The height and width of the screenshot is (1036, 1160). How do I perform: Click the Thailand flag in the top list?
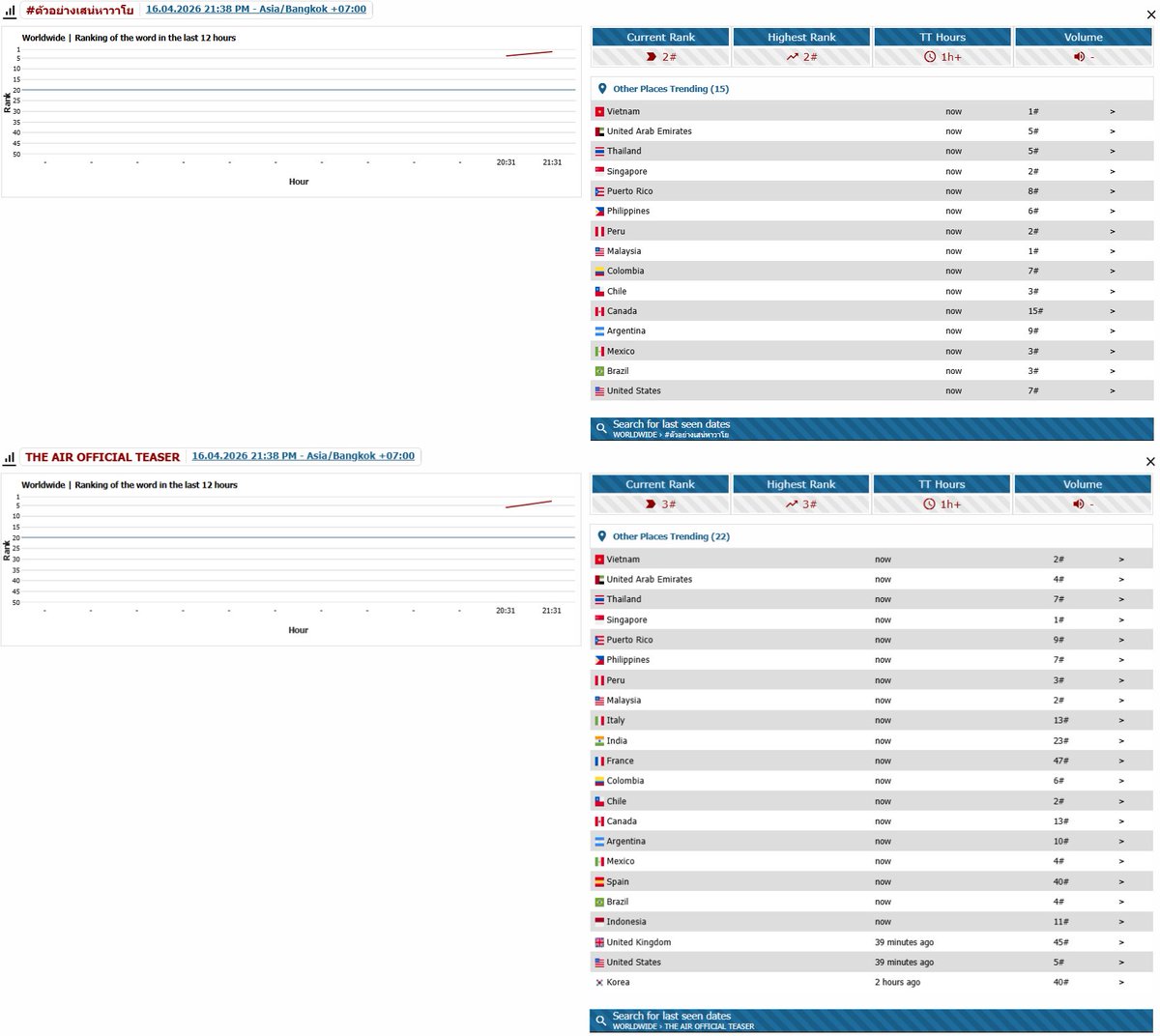pos(599,152)
